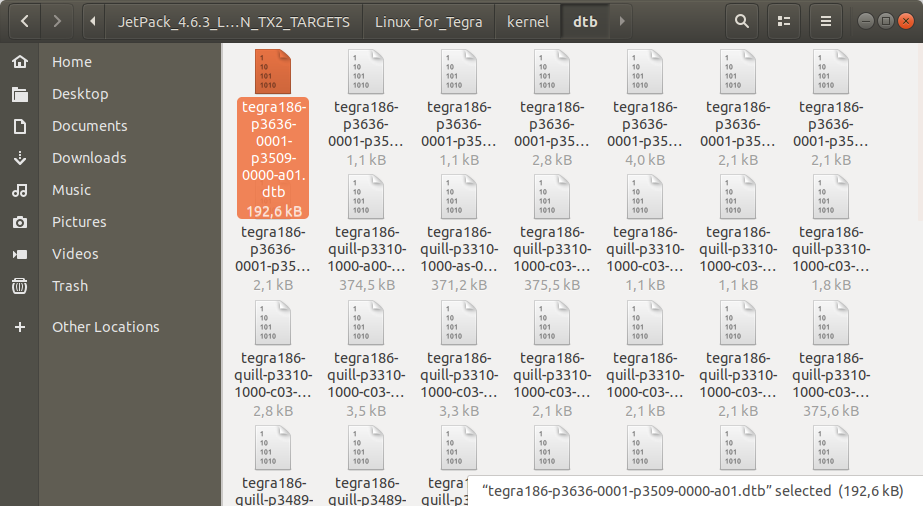This screenshot has width=923, height=506.
Task: Select the 3,5 kB quill-p3310-1000-c03 file icon
Action: (x=366, y=322)
